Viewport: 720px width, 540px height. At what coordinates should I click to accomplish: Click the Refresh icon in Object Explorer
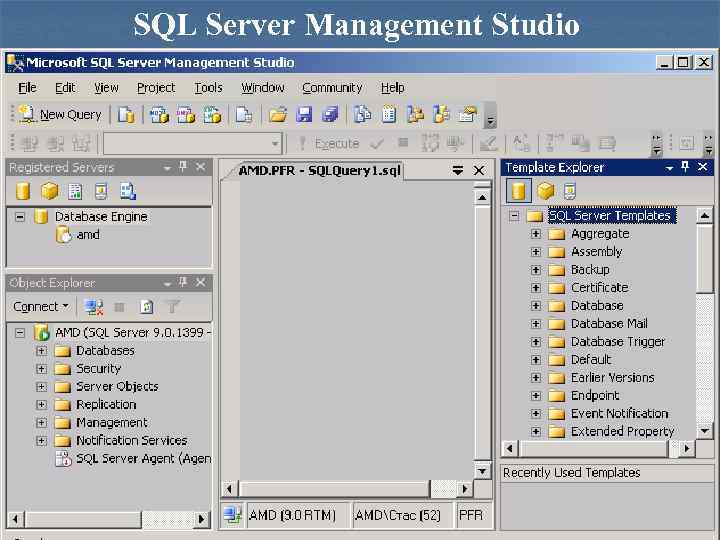(x=146, y=307)
